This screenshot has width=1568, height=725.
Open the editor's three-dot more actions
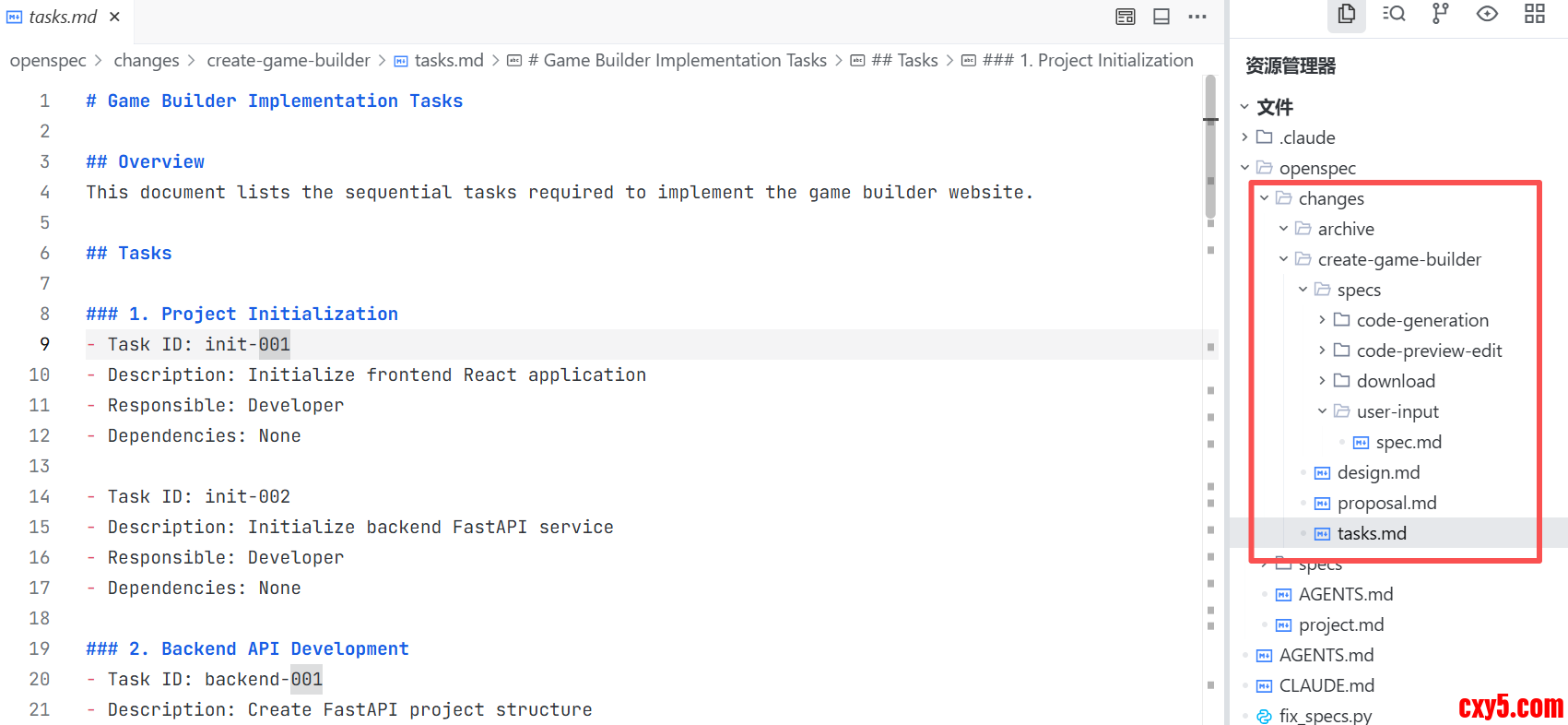pos(1197,17)
